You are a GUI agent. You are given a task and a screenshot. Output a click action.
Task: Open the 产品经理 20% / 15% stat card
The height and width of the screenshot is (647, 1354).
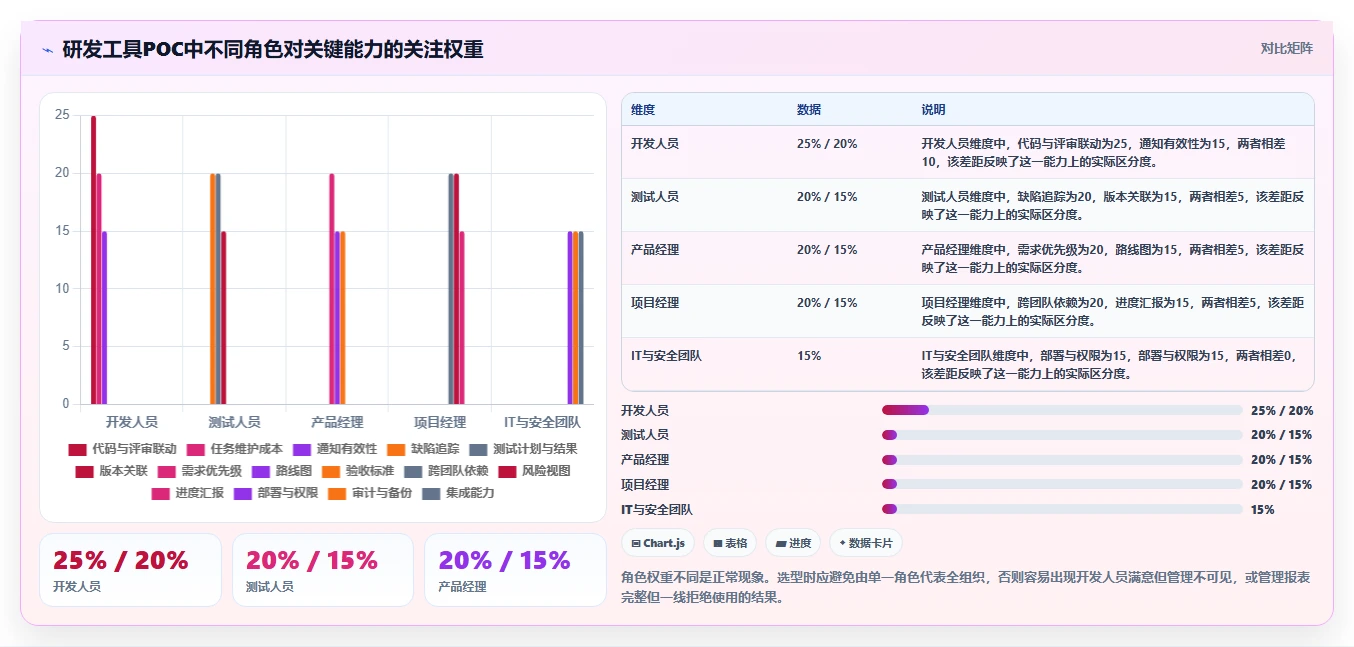point(515,570)
